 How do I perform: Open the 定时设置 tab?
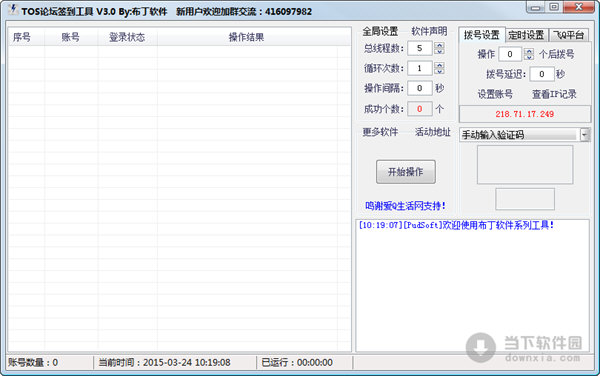pos(527,35)
